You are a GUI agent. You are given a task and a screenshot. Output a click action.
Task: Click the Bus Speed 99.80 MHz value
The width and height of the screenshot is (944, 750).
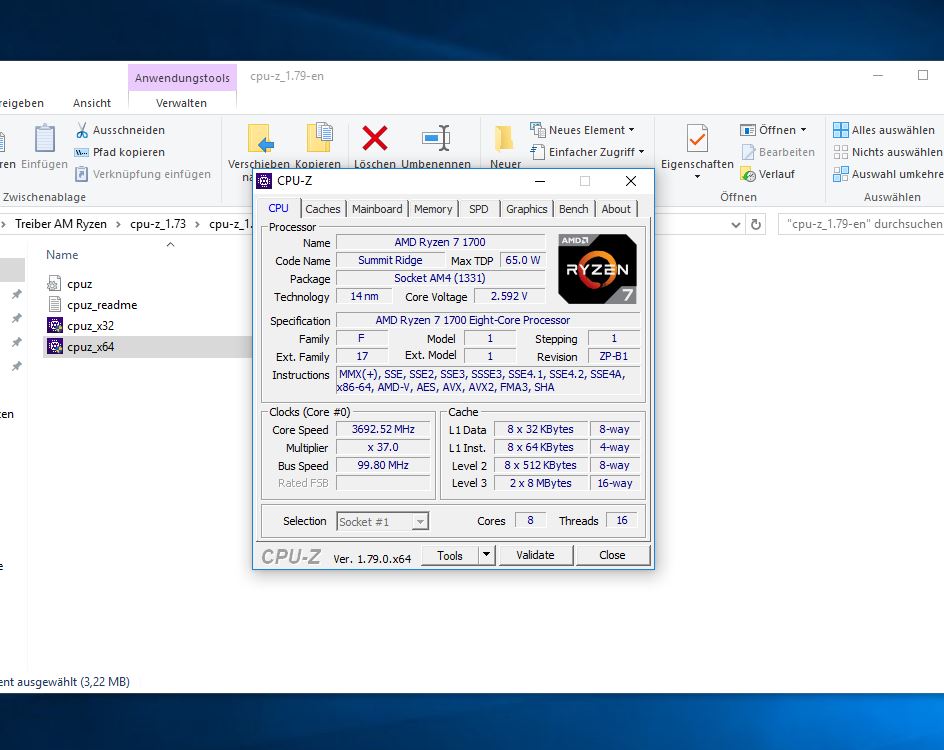point(383,465)
